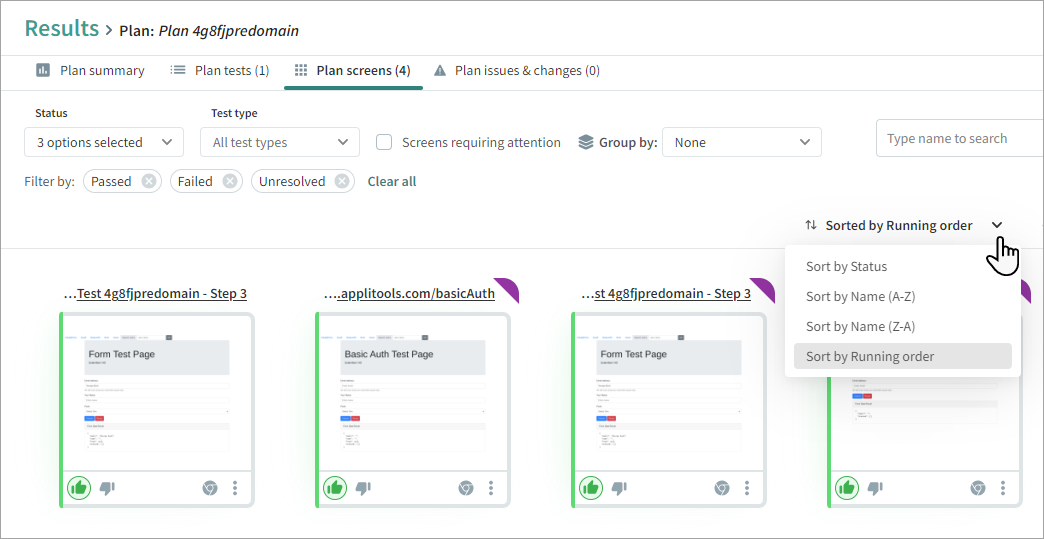Viewport: 1044px width, 539px height.
Task: Open three-dot menu on first screen card
Action: click(x=235, y=488)
